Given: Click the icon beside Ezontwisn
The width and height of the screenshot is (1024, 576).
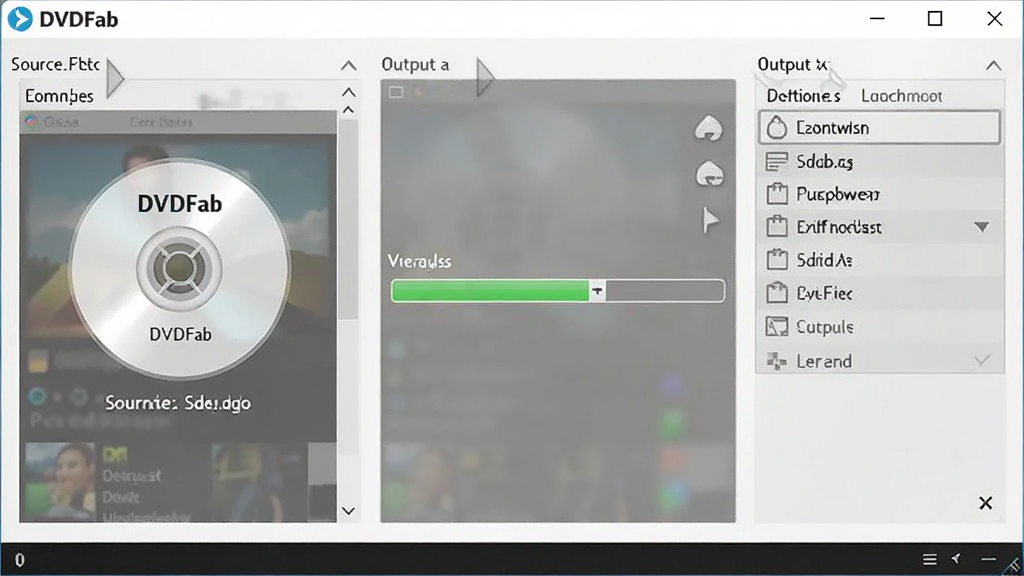Looking at the screenshot, I should 777,127.
